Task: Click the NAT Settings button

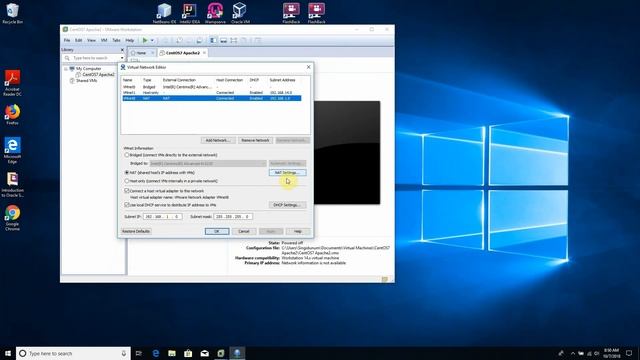Action: tap(287, 173)
